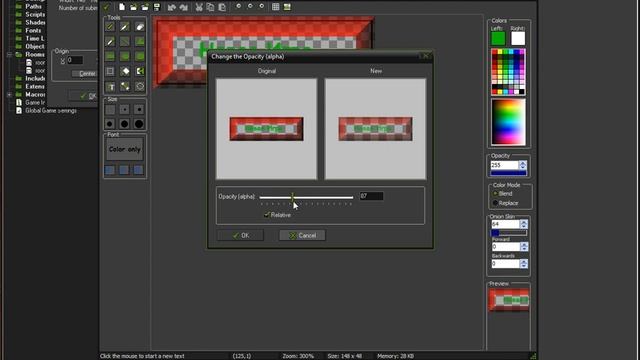Confirm opacity change with OK button
Screen dimensions: 640x360
click(x=240, y=236)
